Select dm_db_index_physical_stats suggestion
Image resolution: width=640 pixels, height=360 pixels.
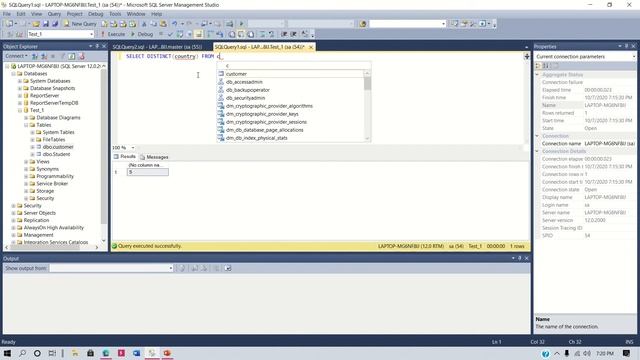click(x=290, y=138)
